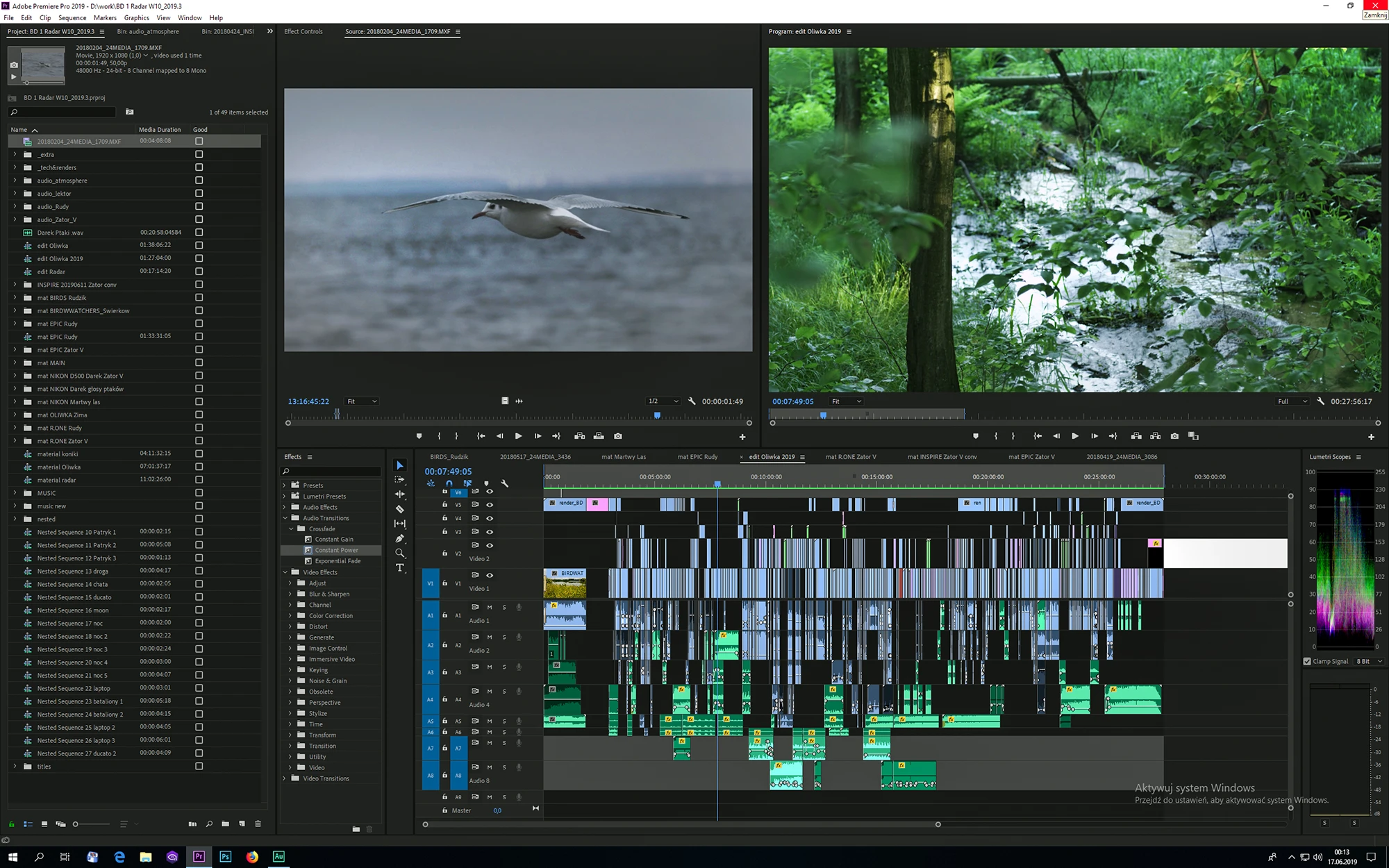This screenshot has width=1389, height=868.
Task: Toggle Snap magnet icon in timeline
Action: [449, 483]
